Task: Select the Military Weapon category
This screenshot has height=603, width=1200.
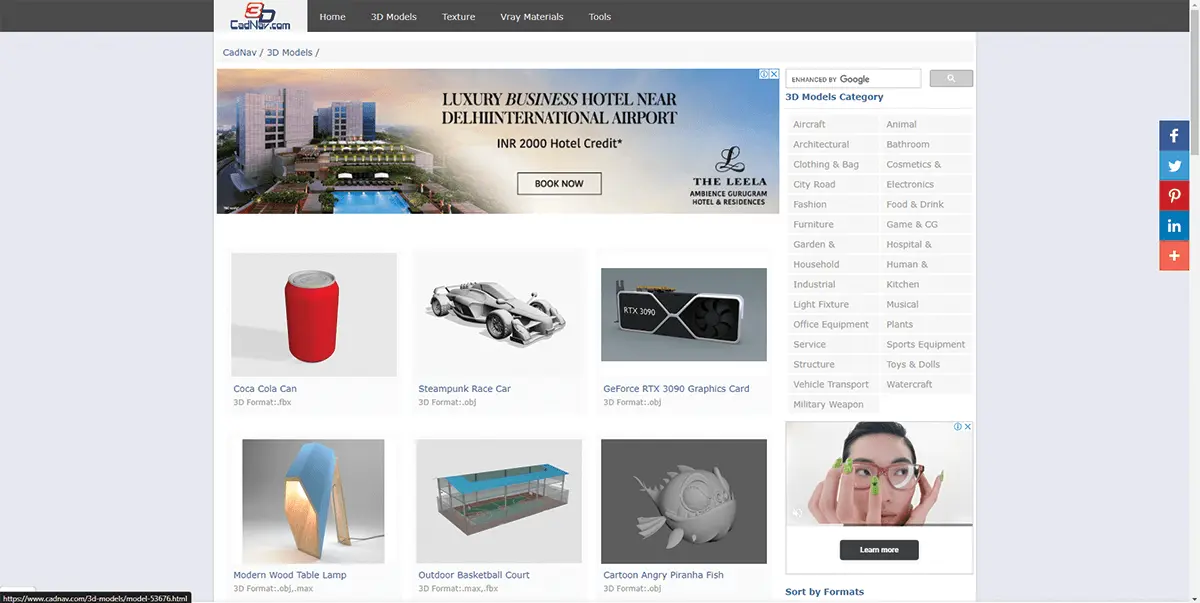Action: (828, 405)
